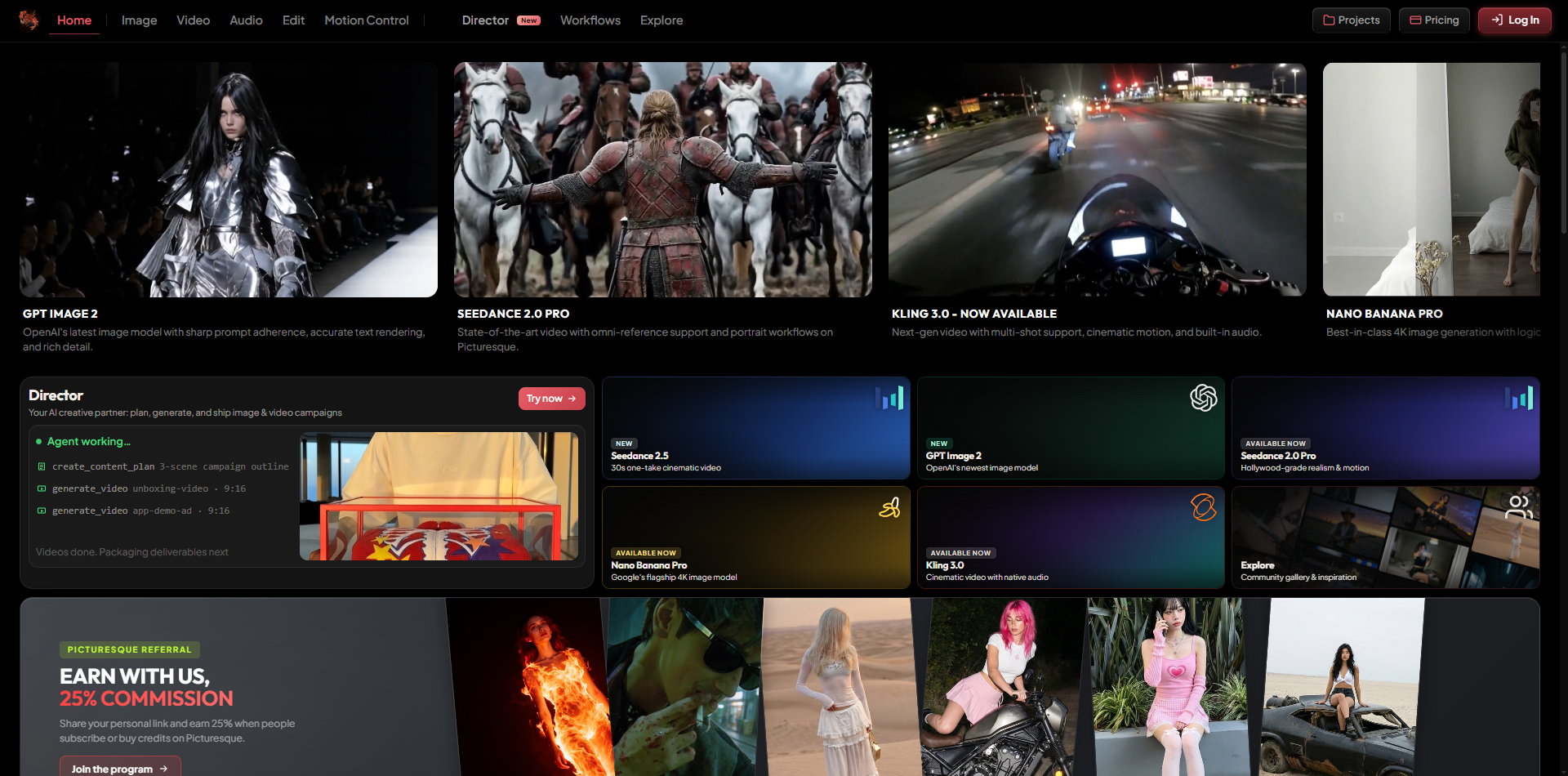Click the bar-chart icon on Seedance 2.5 card
Viewport: 1568px width, 776px height.
tap(889, 398)
